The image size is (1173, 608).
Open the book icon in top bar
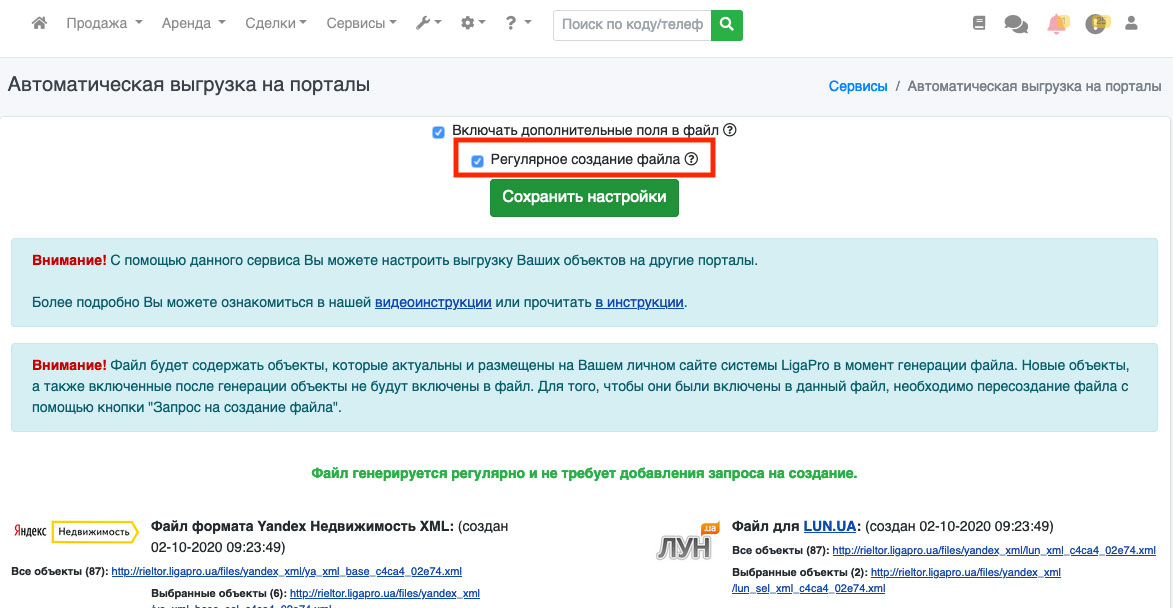tap(979, 24)
